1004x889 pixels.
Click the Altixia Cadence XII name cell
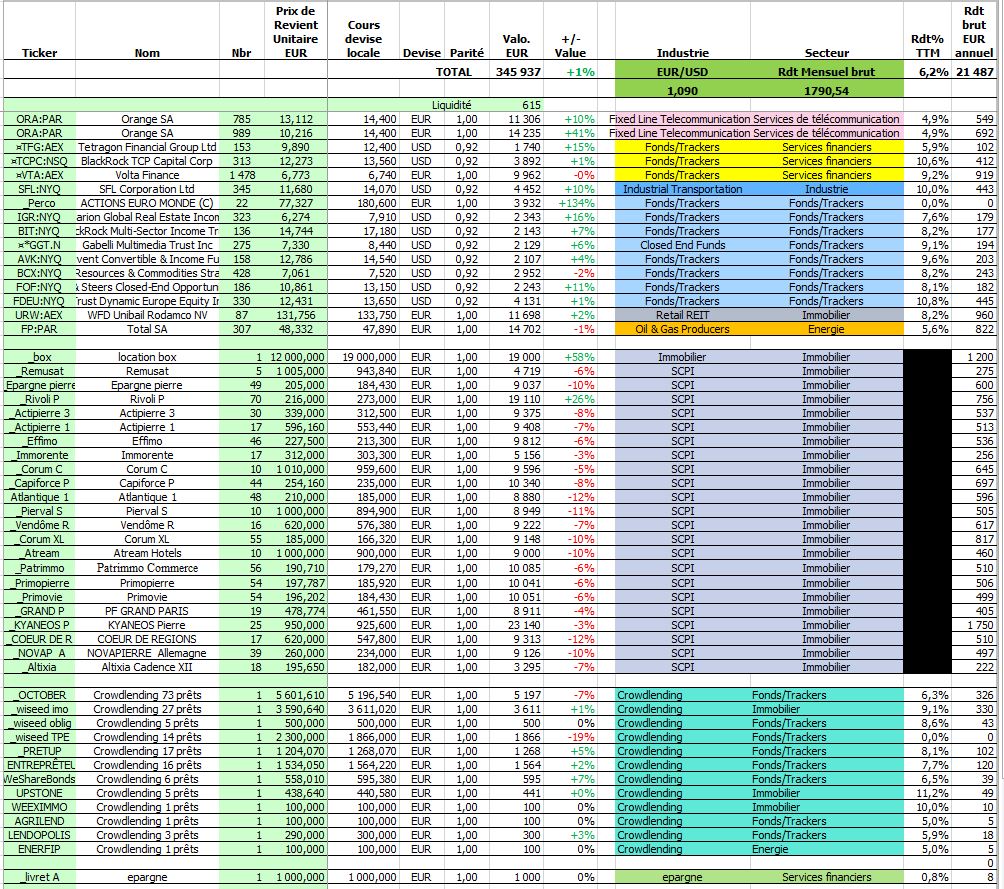point(147,667)
